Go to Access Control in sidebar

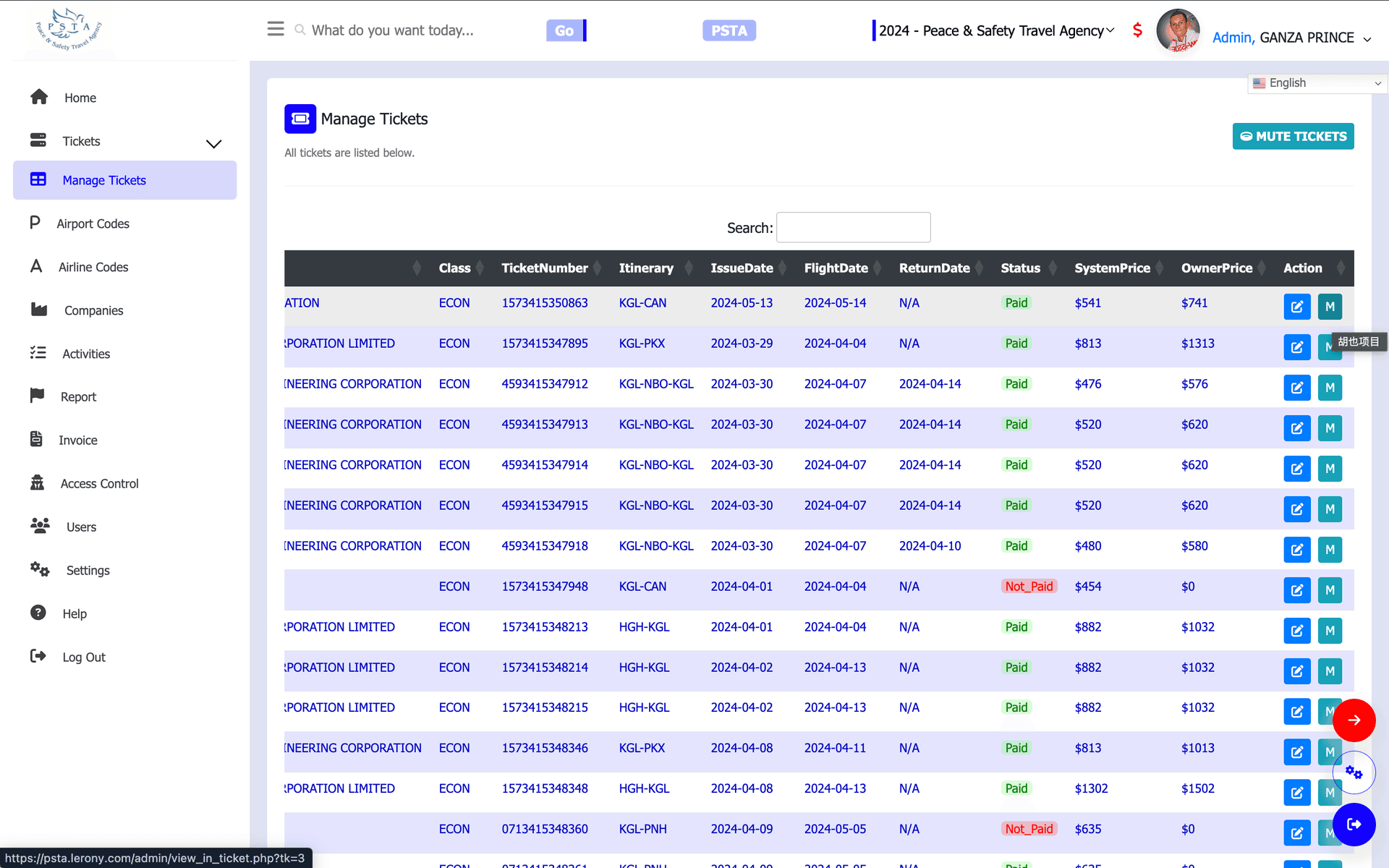click(x=99, y=484)
